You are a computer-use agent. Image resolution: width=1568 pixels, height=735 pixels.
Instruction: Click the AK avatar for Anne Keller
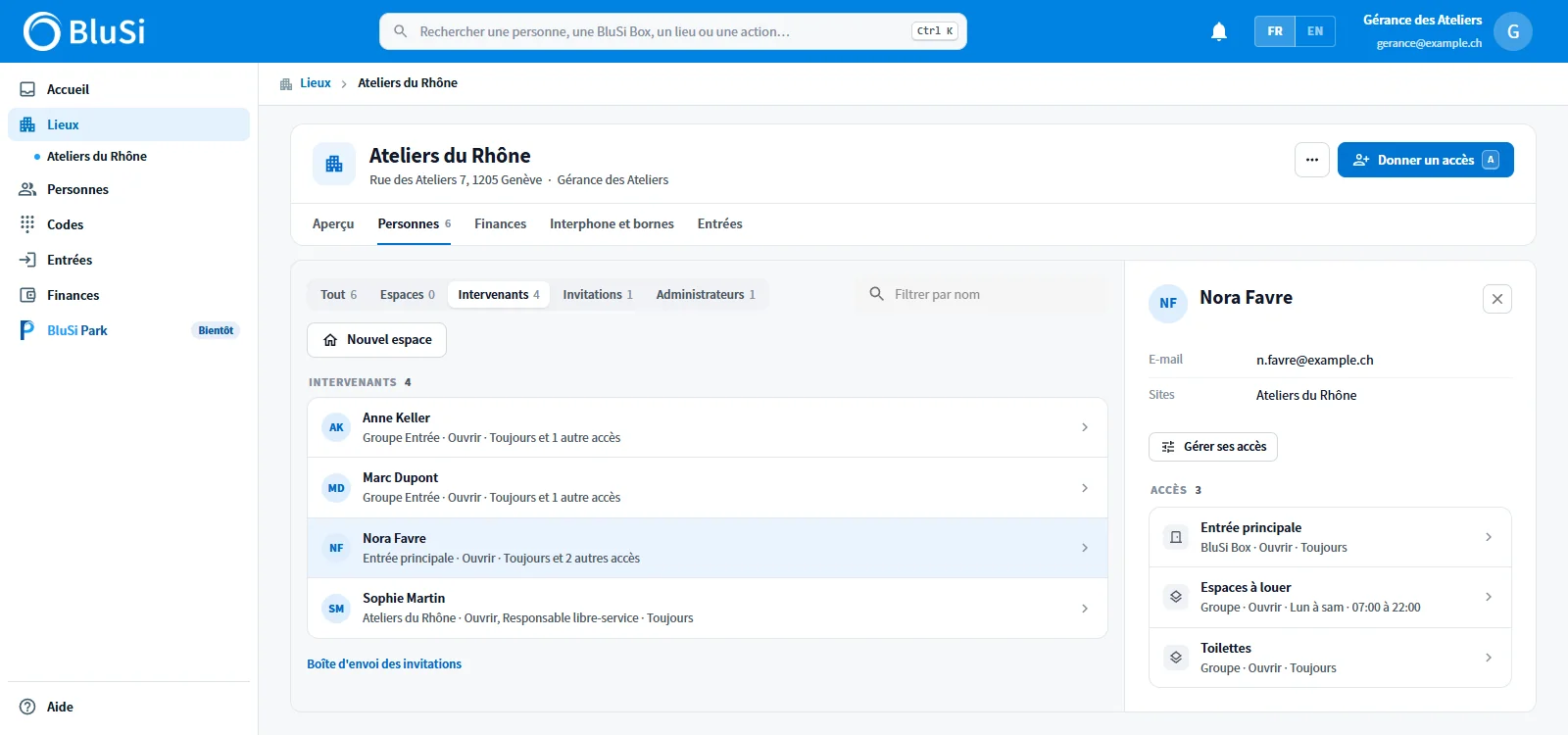click(336, 427)
